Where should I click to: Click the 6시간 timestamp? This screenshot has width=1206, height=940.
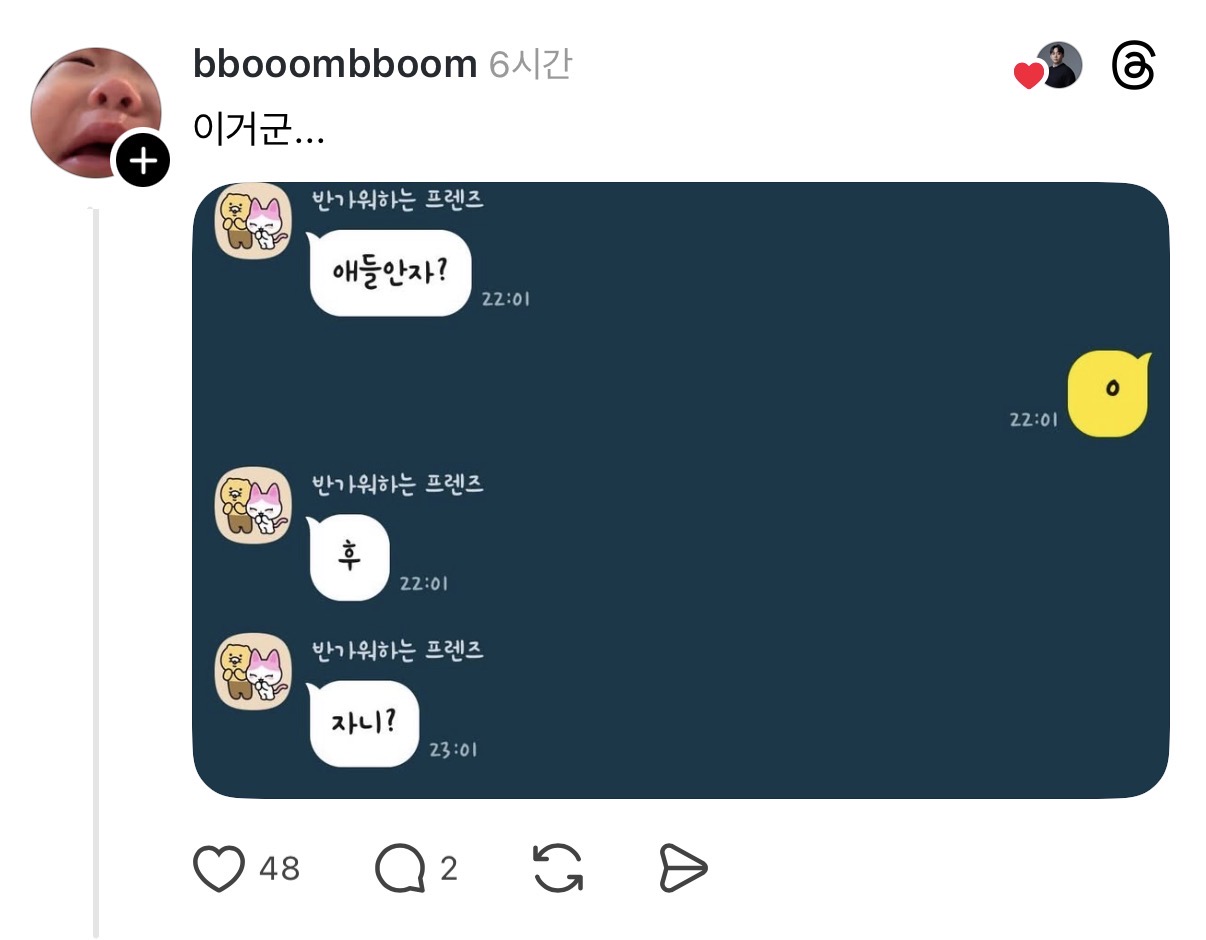(x=530, y=65)
